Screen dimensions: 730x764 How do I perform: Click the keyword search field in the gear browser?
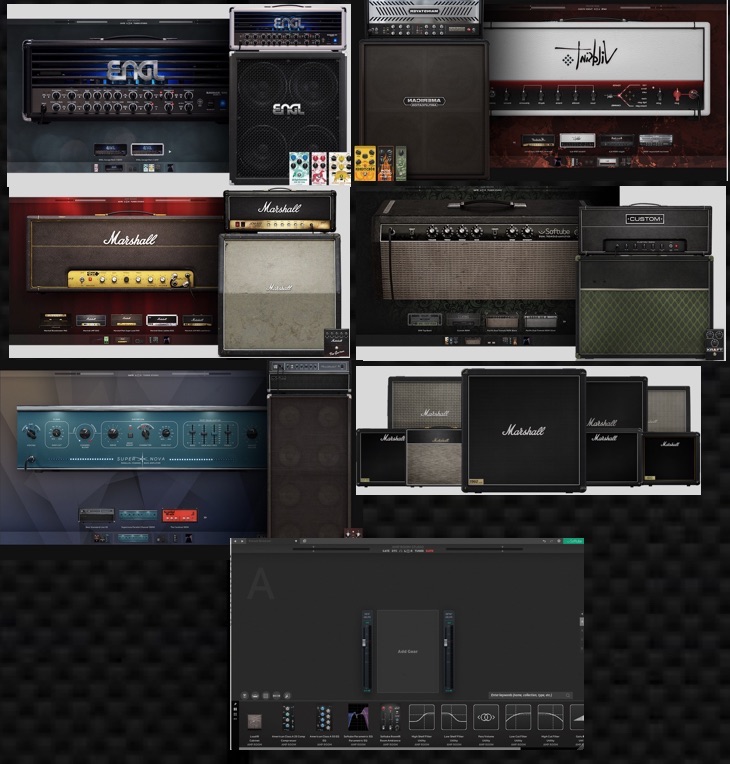tap(530, 695)
